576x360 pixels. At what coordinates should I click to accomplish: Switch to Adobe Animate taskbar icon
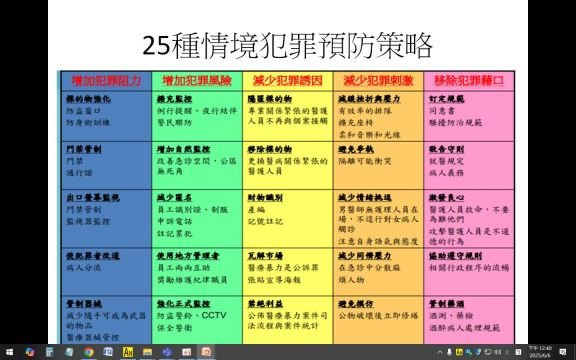(x=128, y=352)
